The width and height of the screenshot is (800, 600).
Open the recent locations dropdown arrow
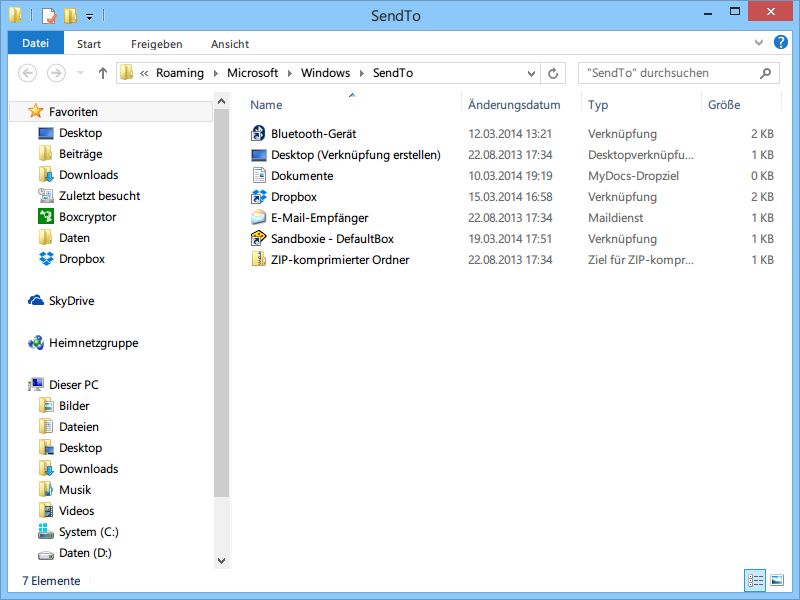coord(80,73)
